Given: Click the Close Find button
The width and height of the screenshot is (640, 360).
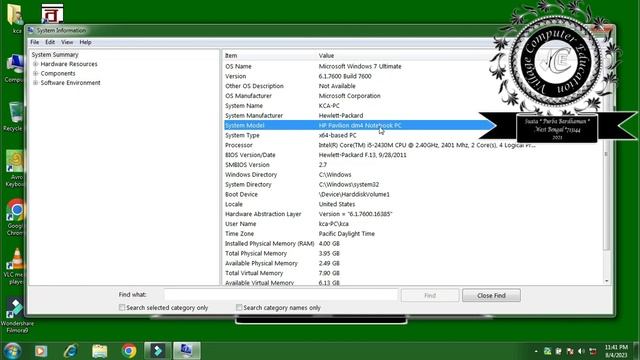Looking at the screenshot, I should coord(491,295).
